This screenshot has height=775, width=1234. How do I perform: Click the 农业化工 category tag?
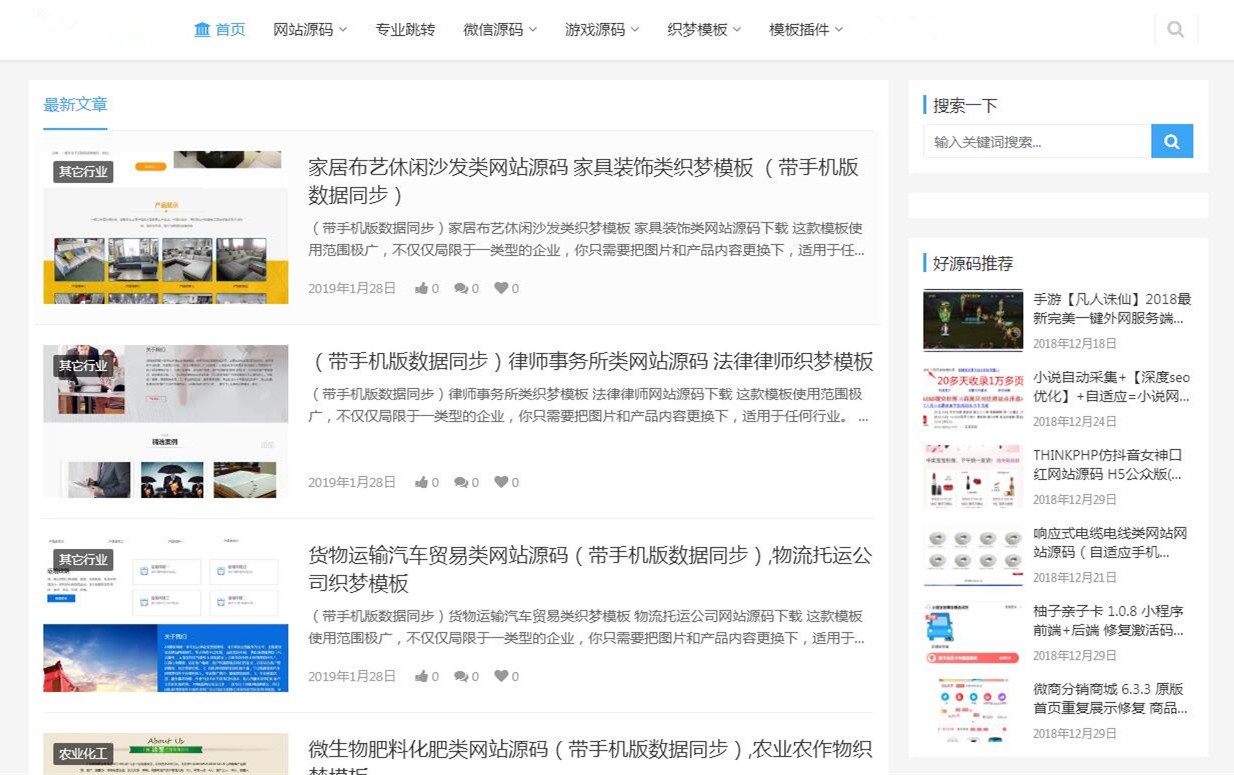[83, 753]
